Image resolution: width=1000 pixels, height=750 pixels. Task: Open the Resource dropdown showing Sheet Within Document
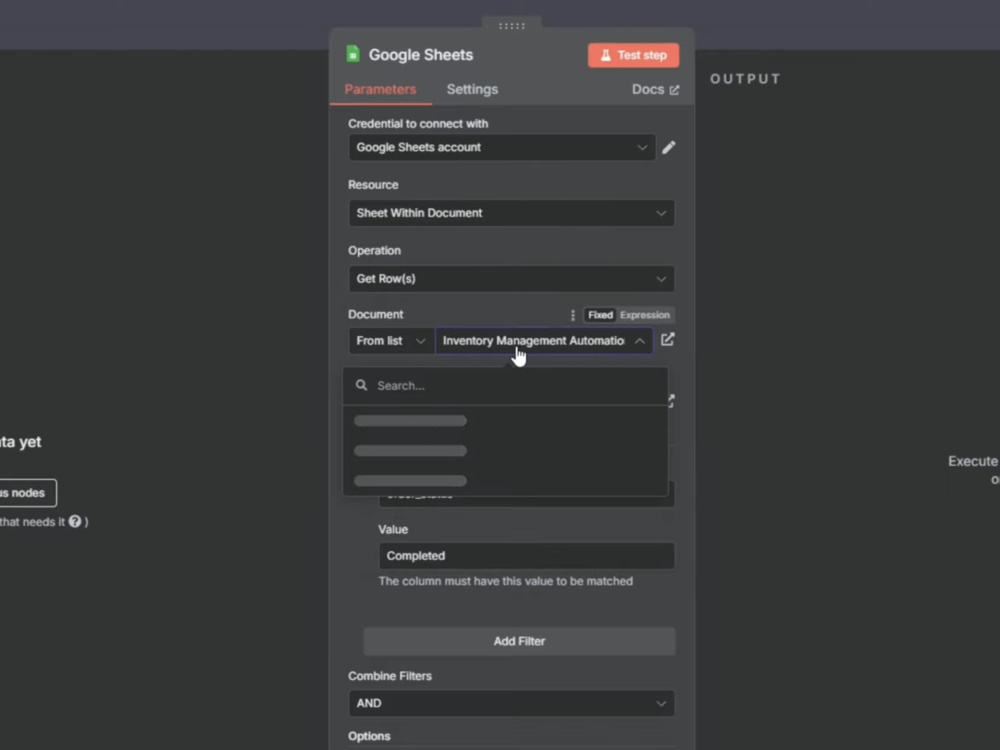point(511,213)
